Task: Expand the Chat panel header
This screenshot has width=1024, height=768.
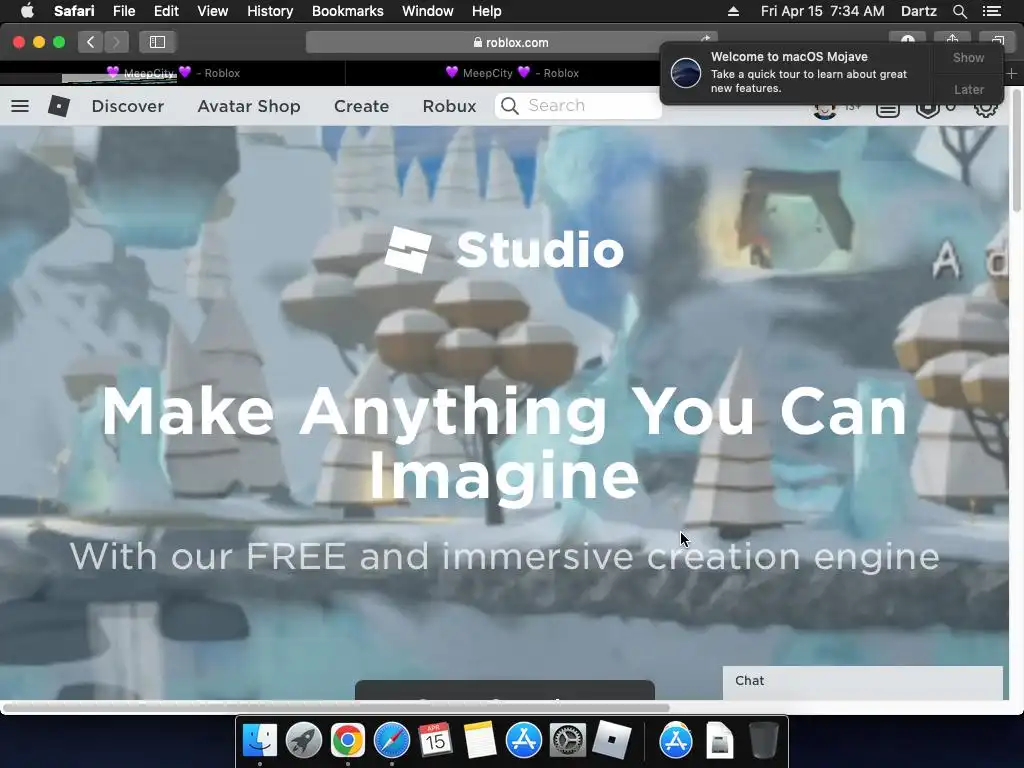Action: (862, 681)
